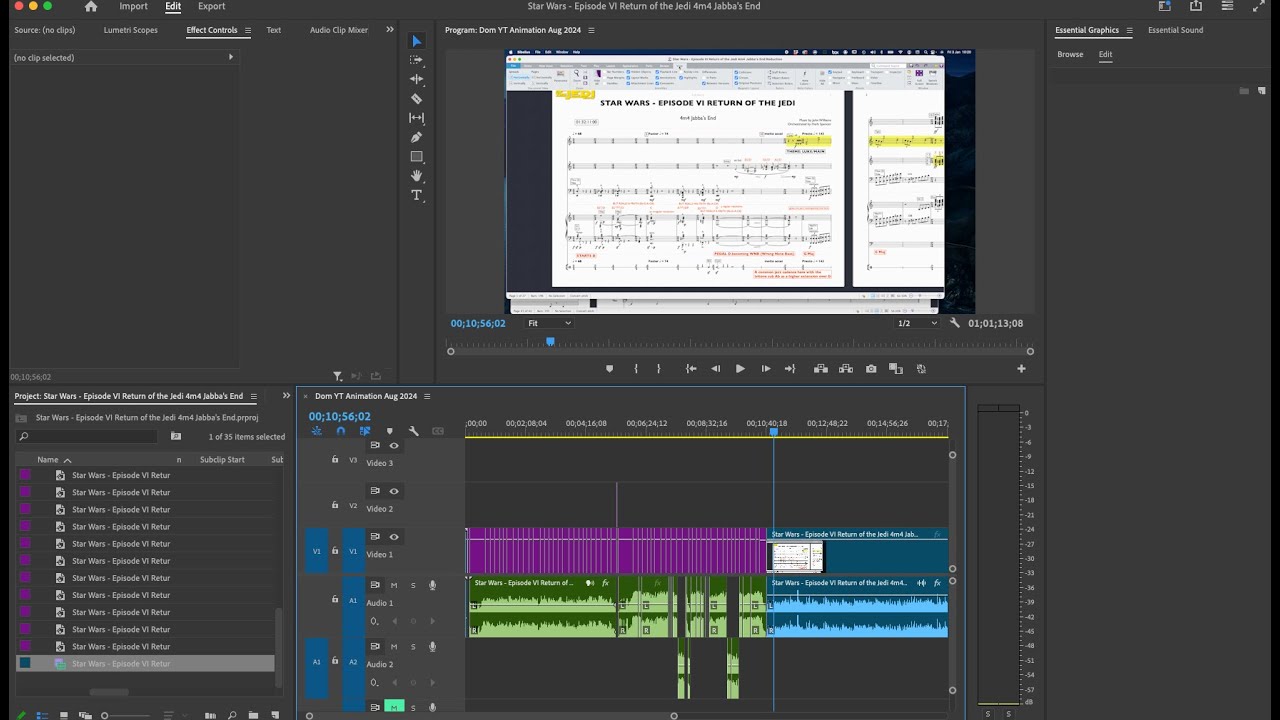Click the Timeline playhead on the ruler

point(773,430)
